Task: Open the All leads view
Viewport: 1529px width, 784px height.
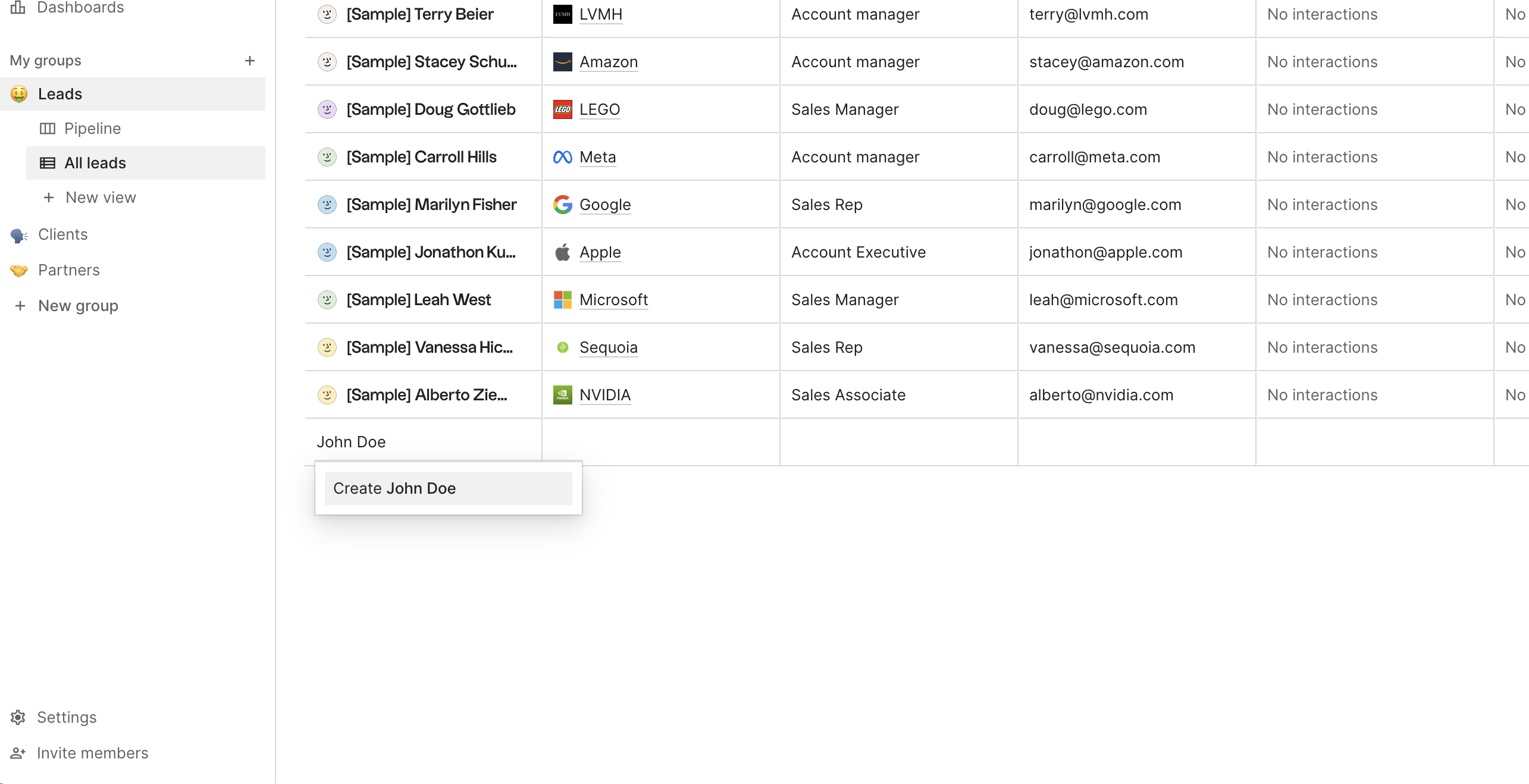Action: (95, 163)
